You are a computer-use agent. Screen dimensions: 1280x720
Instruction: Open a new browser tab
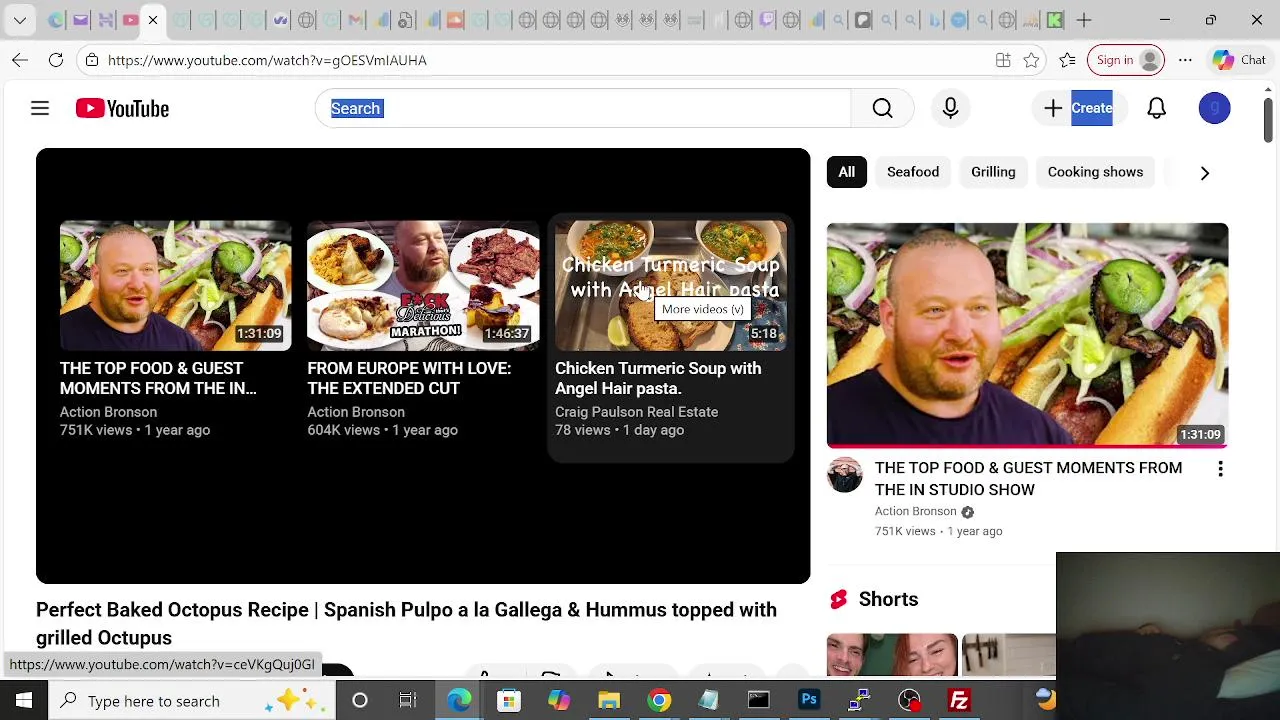[x=1084, y=20]
